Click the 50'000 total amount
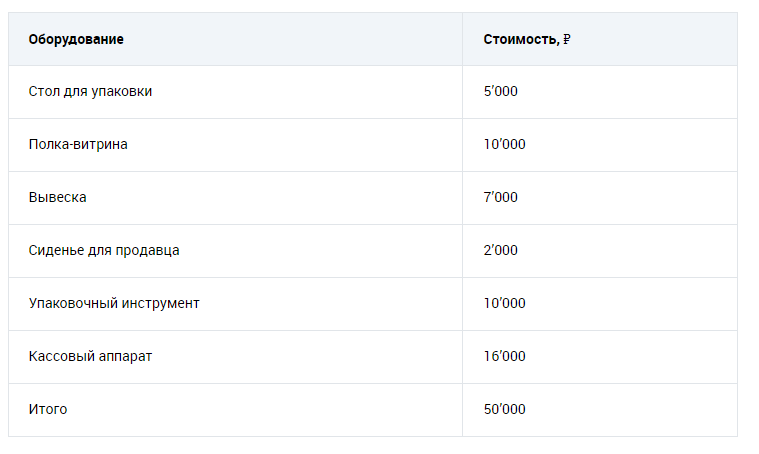The image size is (759, 454). [x=504, y=410]
